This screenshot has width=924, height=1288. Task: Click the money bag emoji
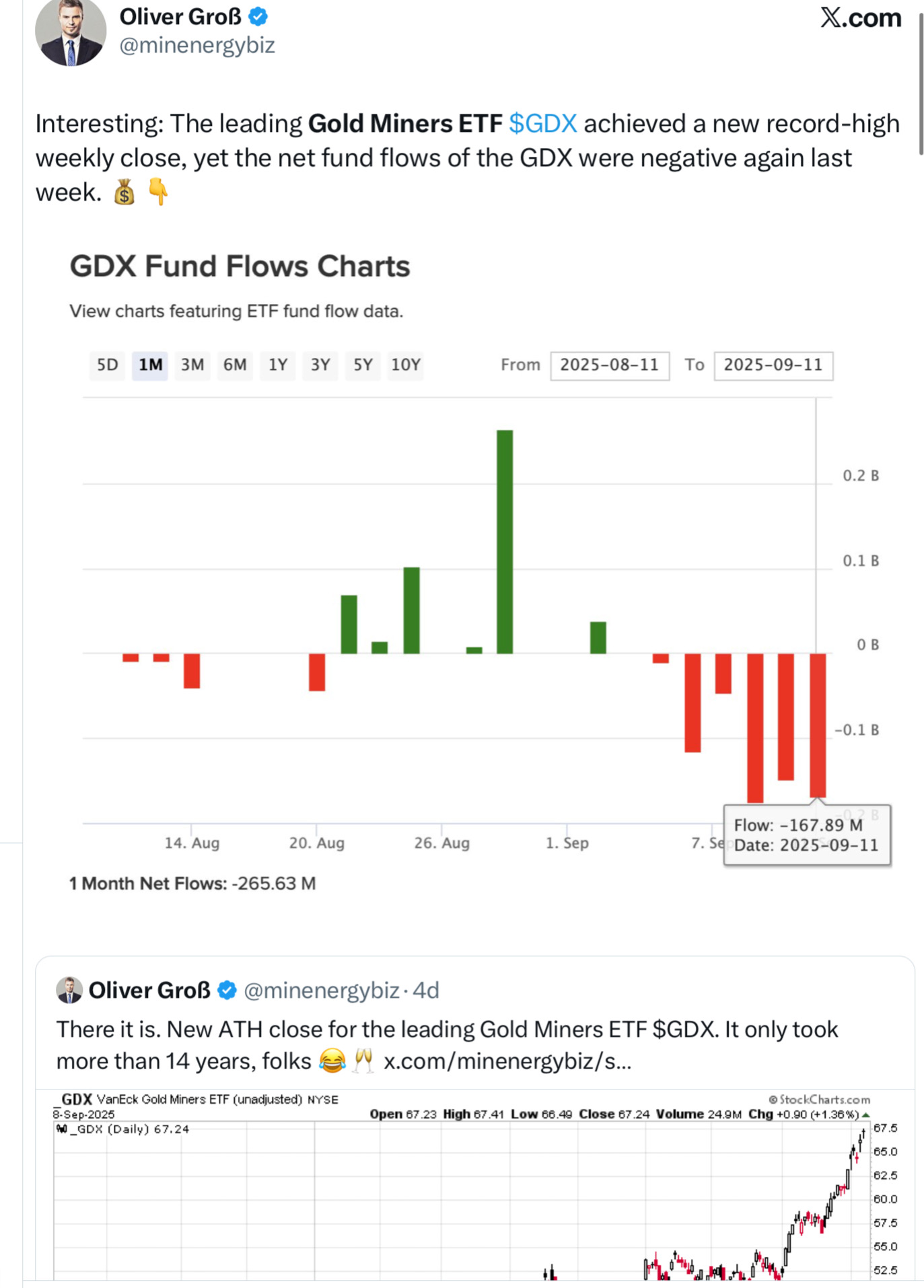coord(125,193)
